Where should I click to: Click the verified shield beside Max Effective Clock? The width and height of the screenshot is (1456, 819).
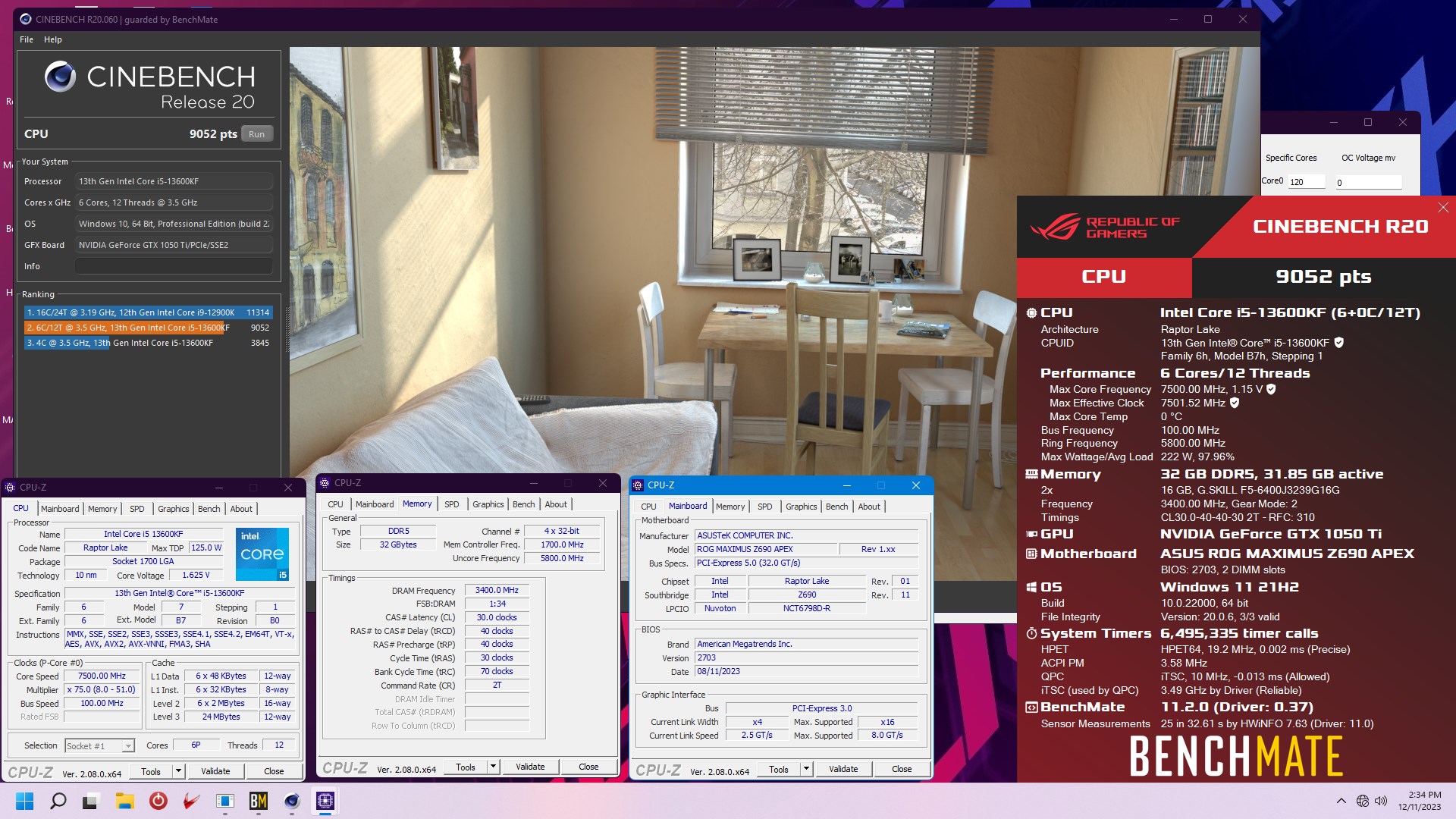coord(1235,403)
